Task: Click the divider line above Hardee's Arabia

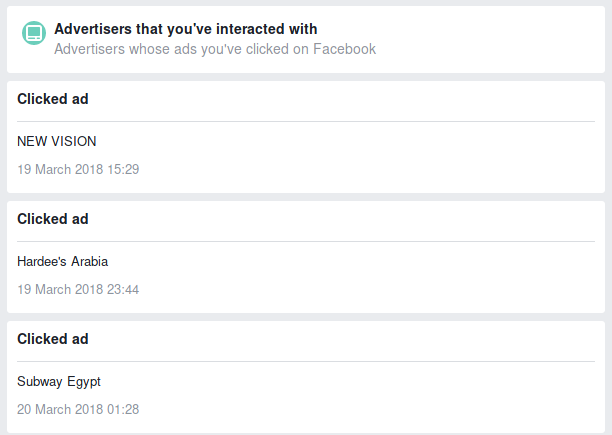Action: (x=306, y=241)
